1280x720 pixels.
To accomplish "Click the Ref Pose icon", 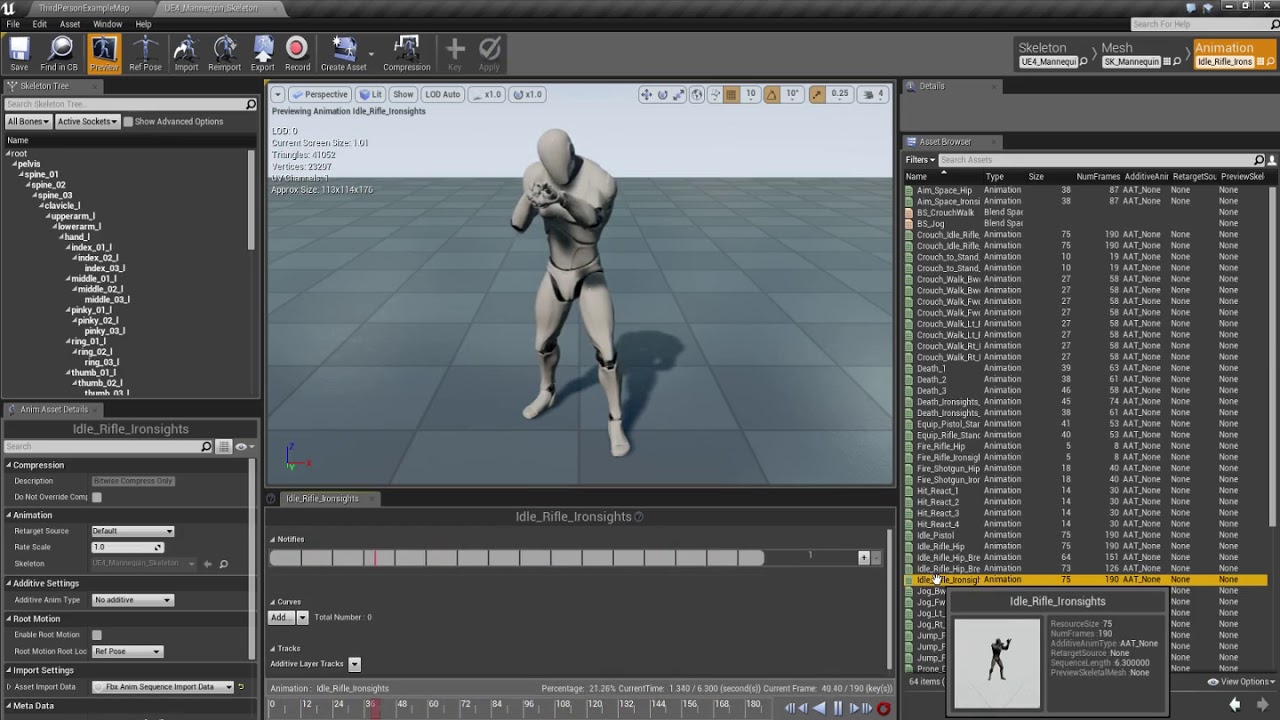I will 145,54.
